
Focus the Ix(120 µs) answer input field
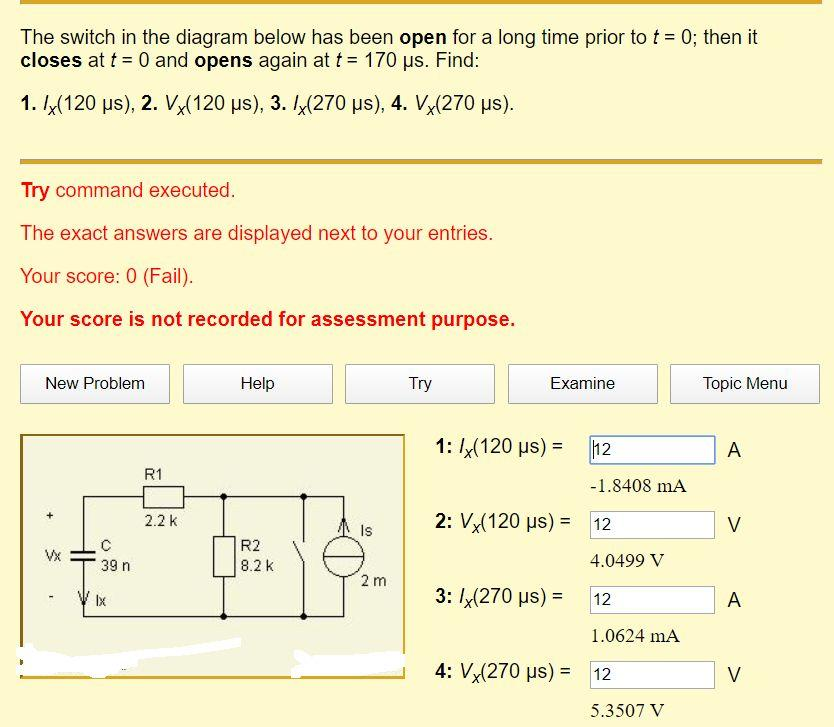[652, 450]
